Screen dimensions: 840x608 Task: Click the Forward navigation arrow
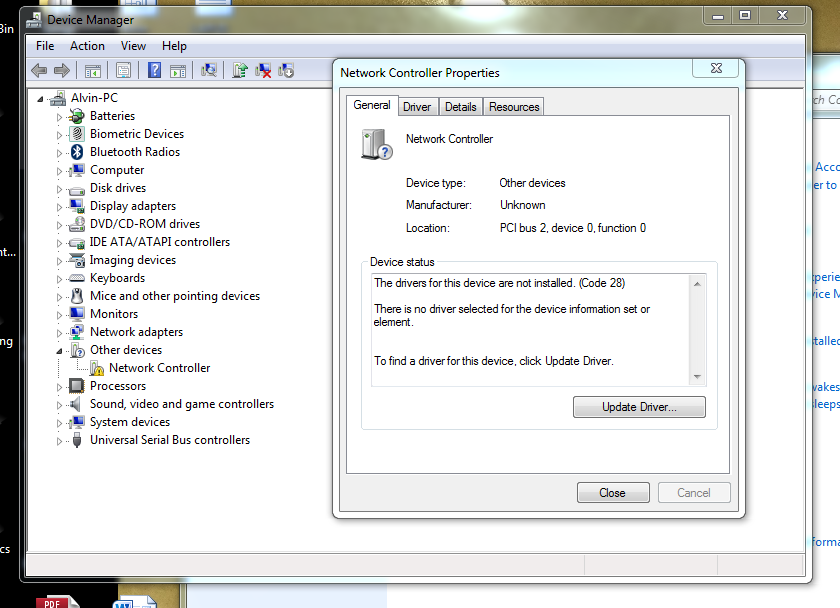click(x=61, y=70)
